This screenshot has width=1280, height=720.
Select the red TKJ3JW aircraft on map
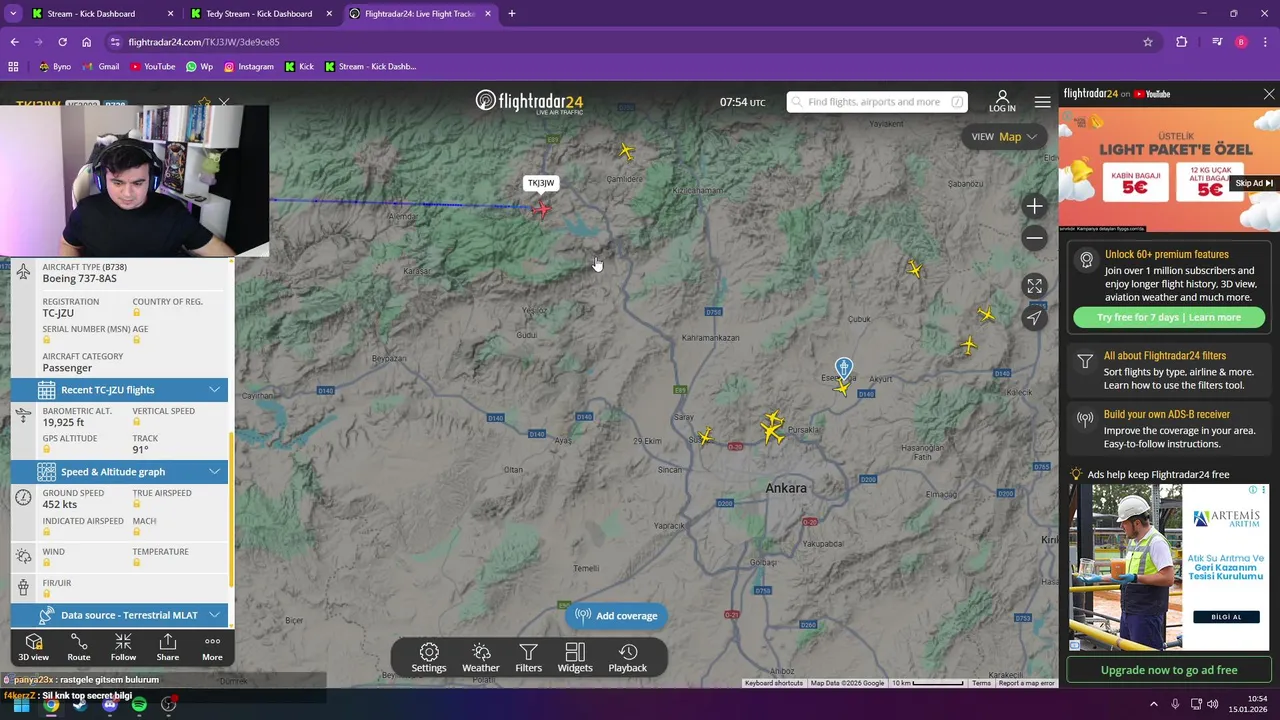pyautogui.click(x=541, y=208)
